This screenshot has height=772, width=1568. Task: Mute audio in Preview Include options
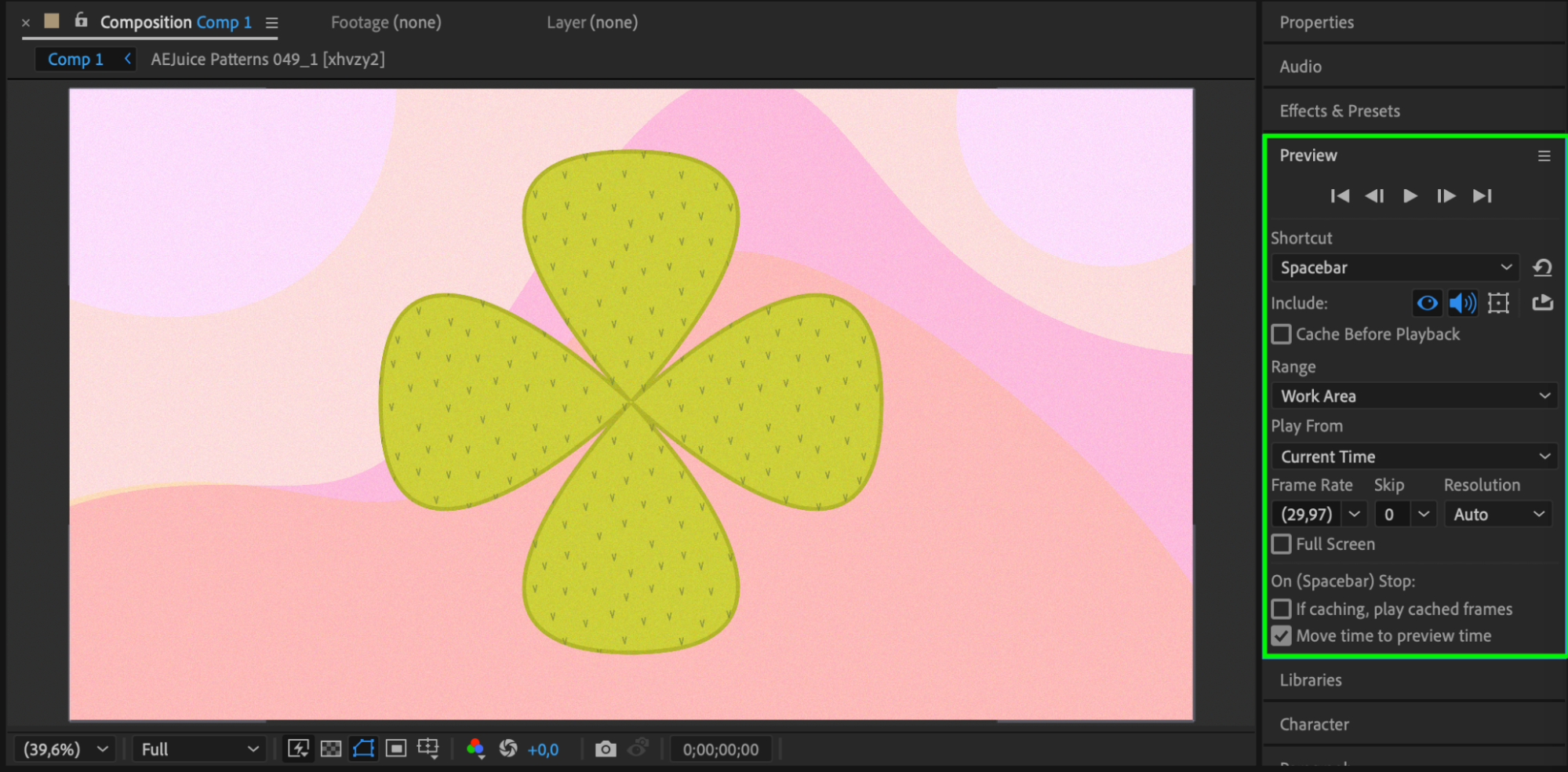[1462, 303]
